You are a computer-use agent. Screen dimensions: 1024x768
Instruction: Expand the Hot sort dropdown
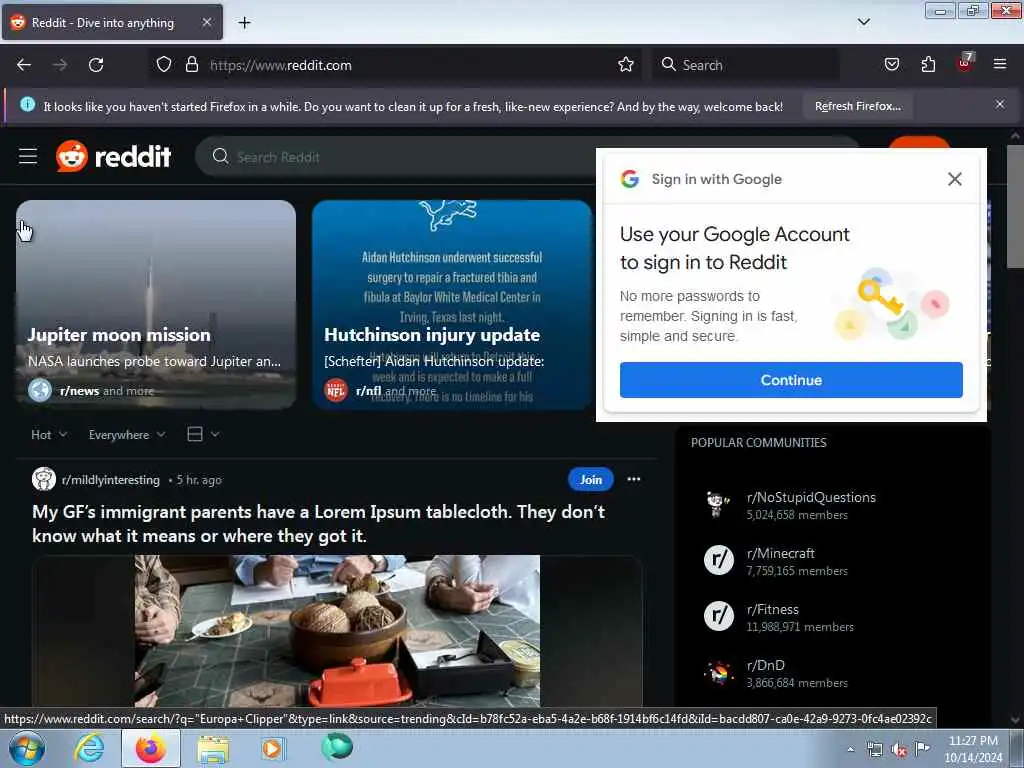click(x=49, y=434)
